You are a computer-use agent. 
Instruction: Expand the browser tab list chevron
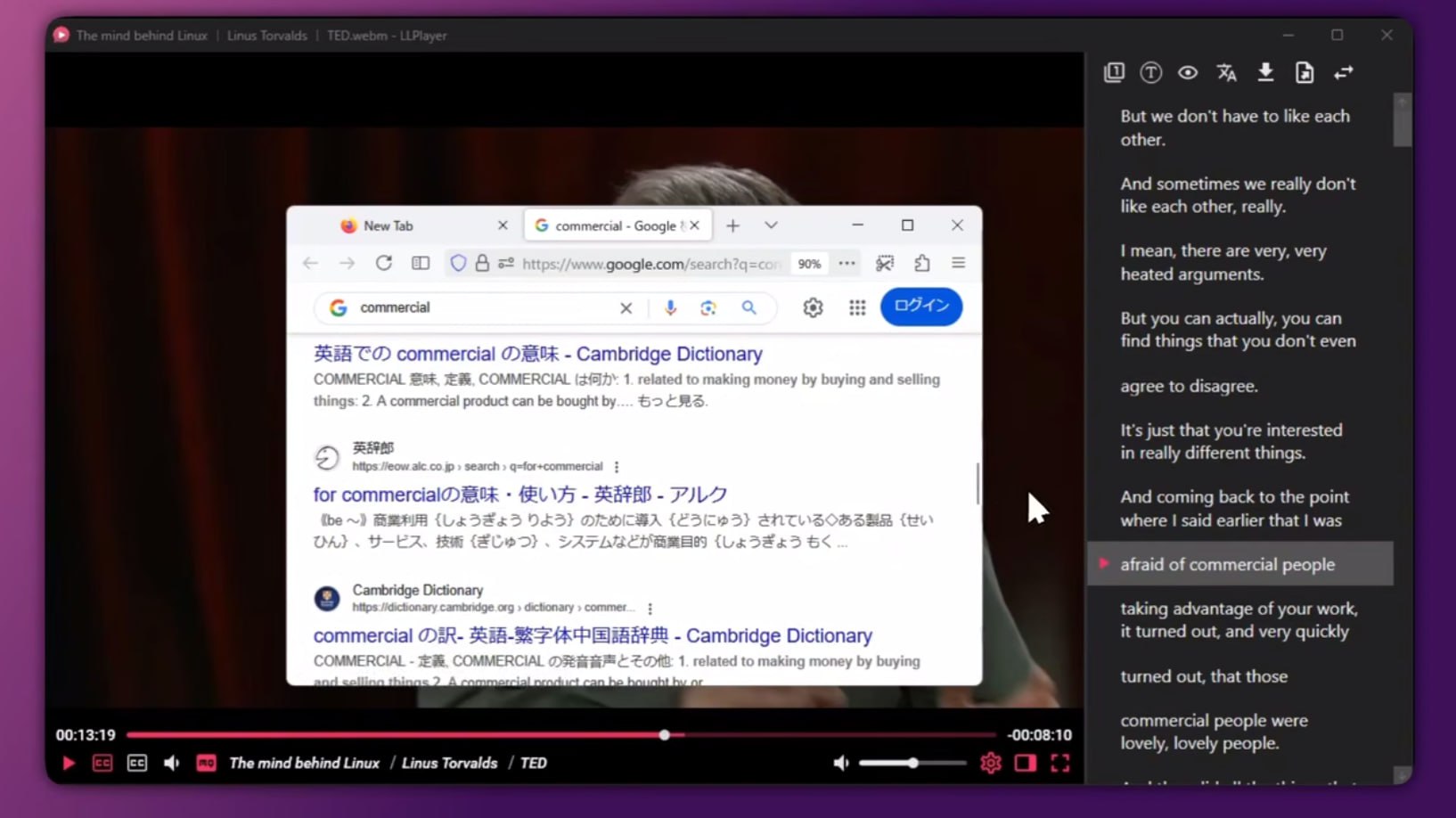[771, 225]
